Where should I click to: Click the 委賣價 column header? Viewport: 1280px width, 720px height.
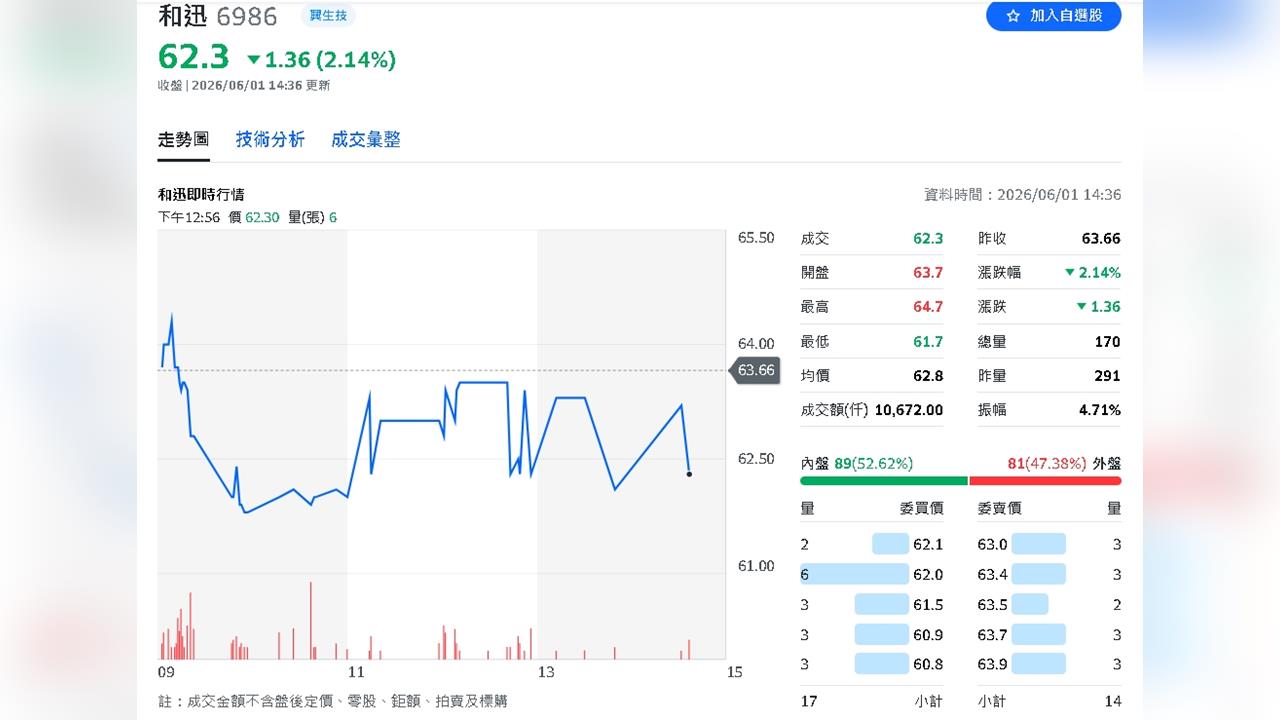[999, 508]
